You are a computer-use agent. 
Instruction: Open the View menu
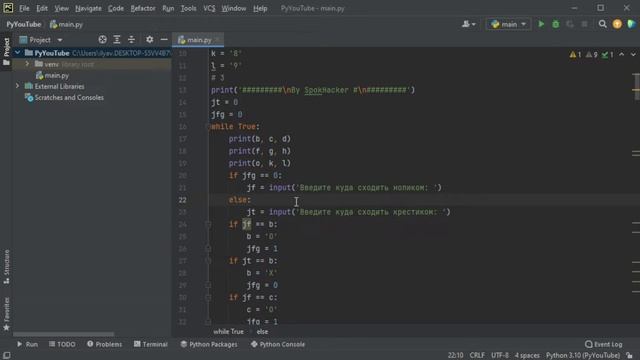coord(61,8)
